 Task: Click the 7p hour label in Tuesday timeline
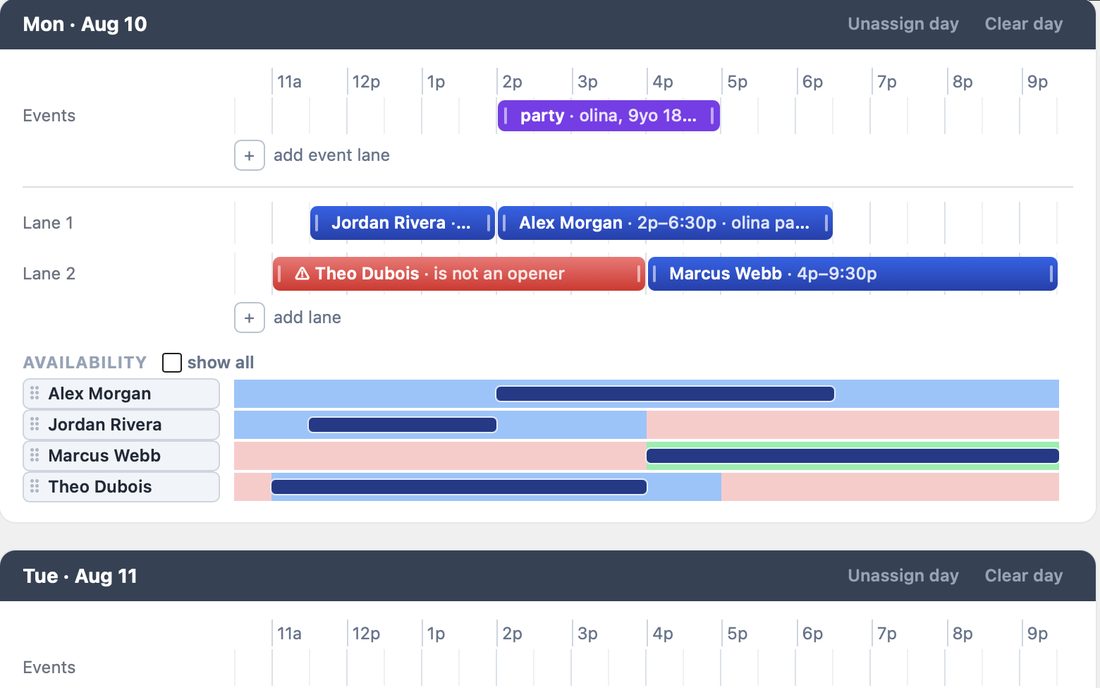pos(887,634)
